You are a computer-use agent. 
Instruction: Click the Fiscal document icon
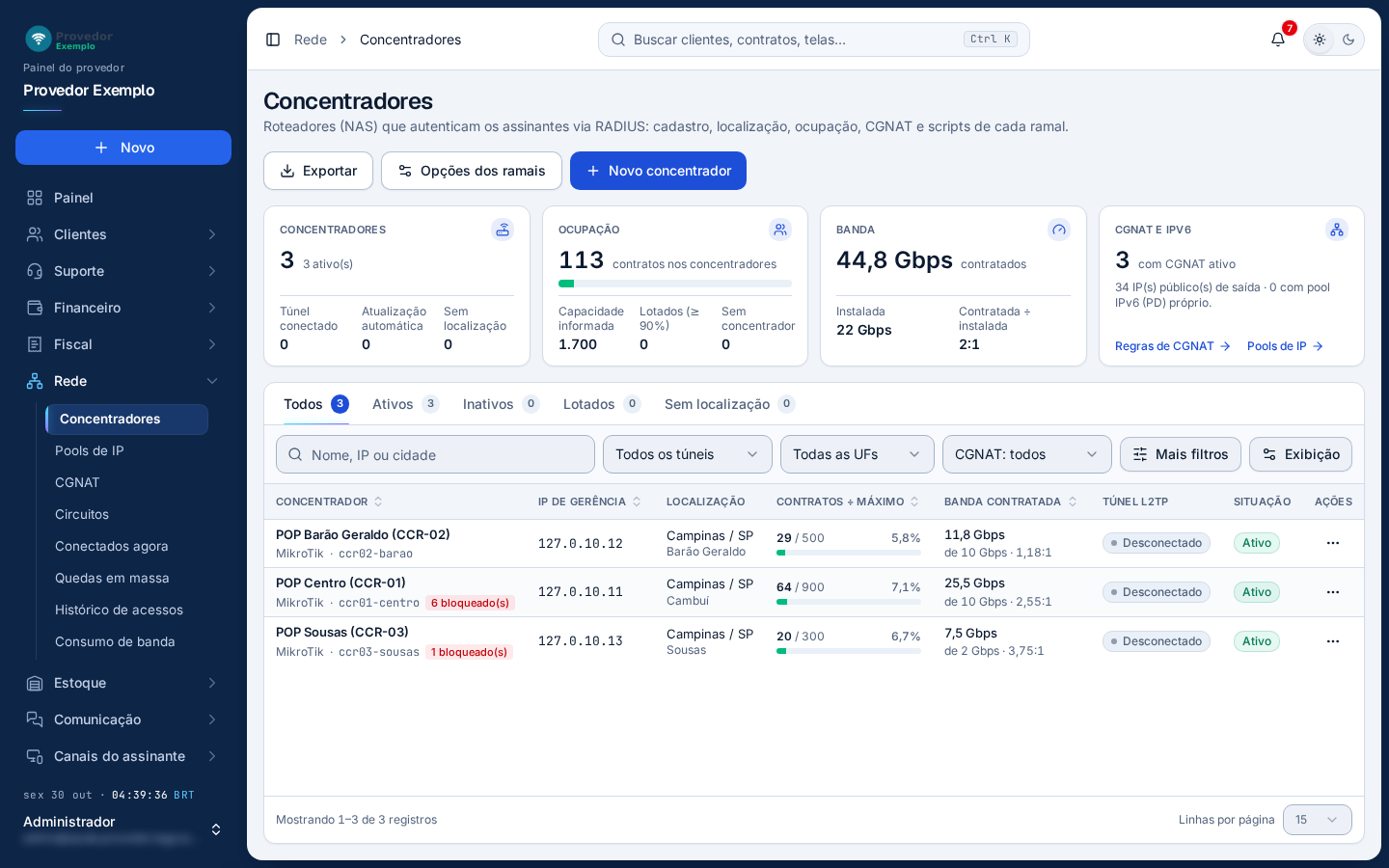(x=35, y=344)
